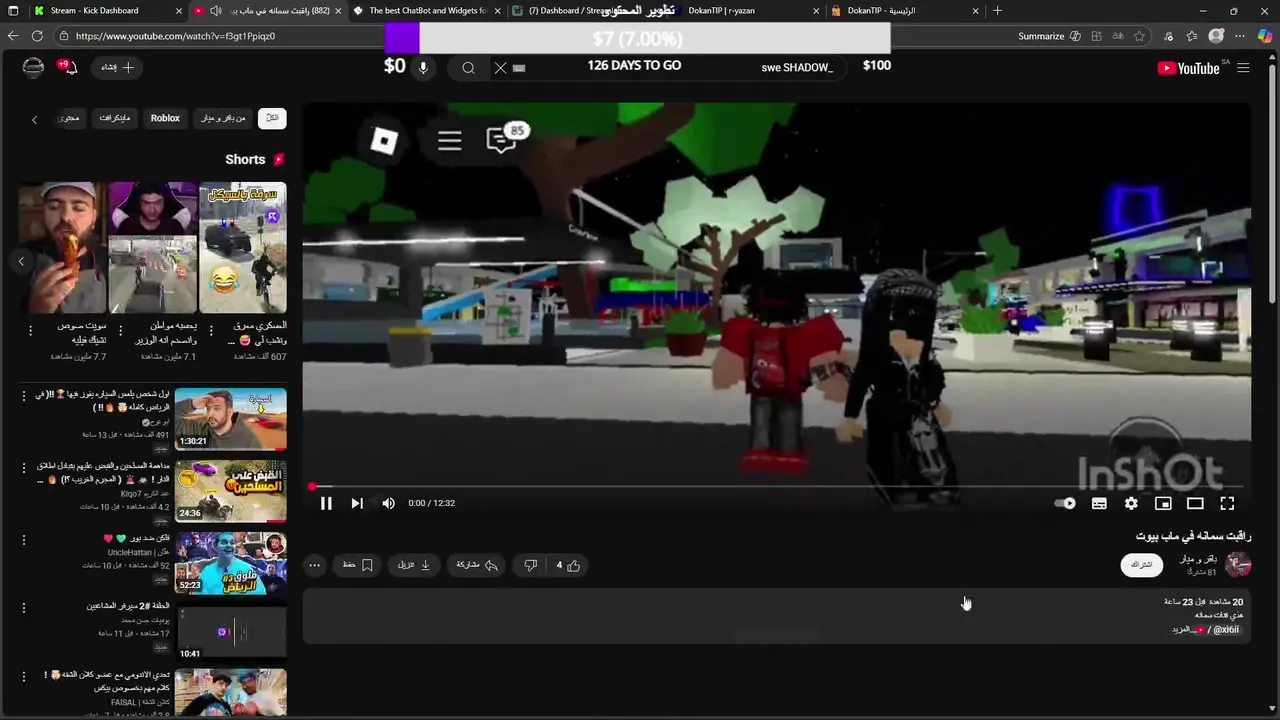This screenshot has height=720, width=1280.
Task: Open the account avatar menu
Action: 33,67
